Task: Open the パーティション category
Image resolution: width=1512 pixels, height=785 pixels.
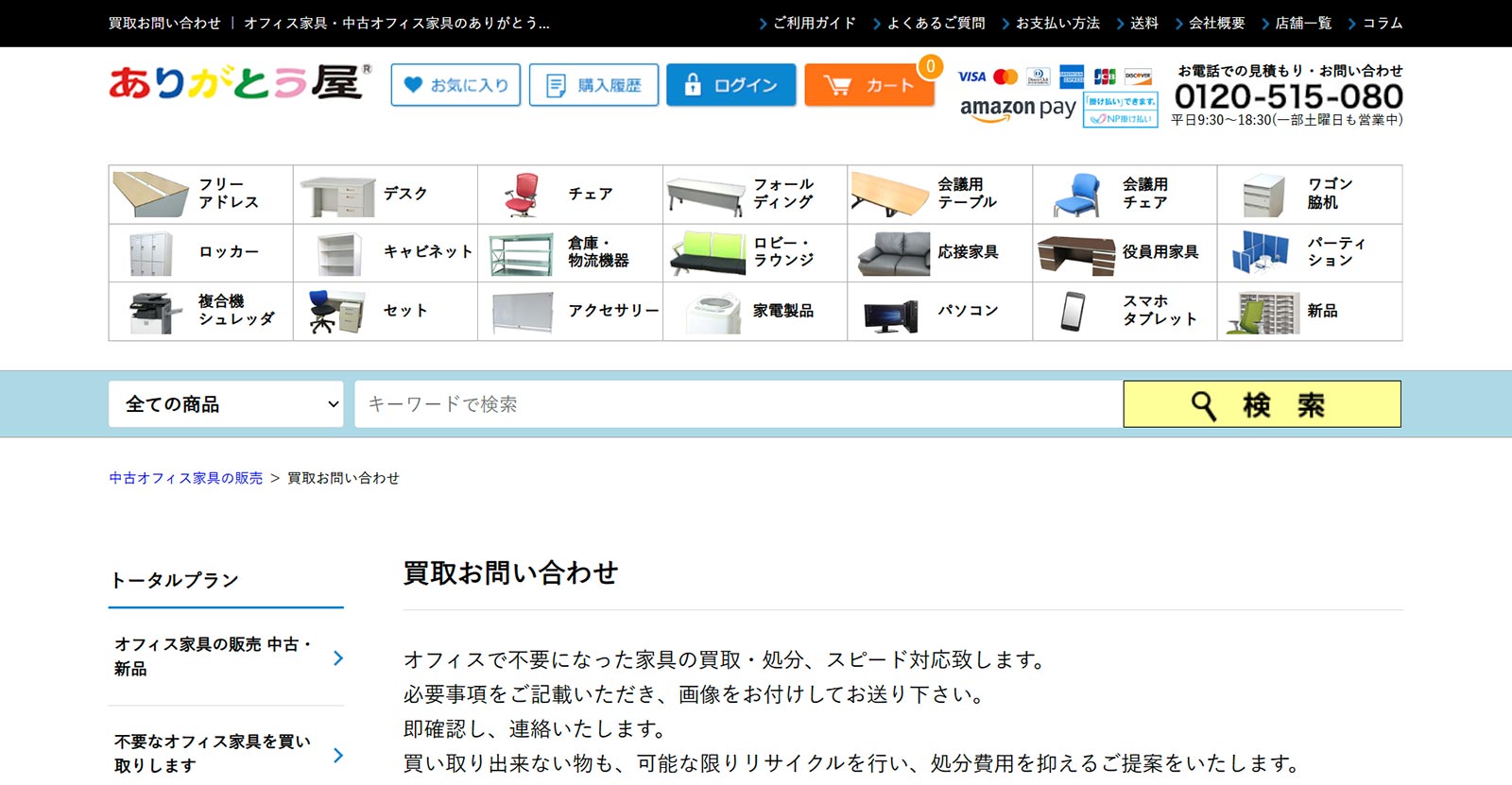Action: coord(1310,252)
